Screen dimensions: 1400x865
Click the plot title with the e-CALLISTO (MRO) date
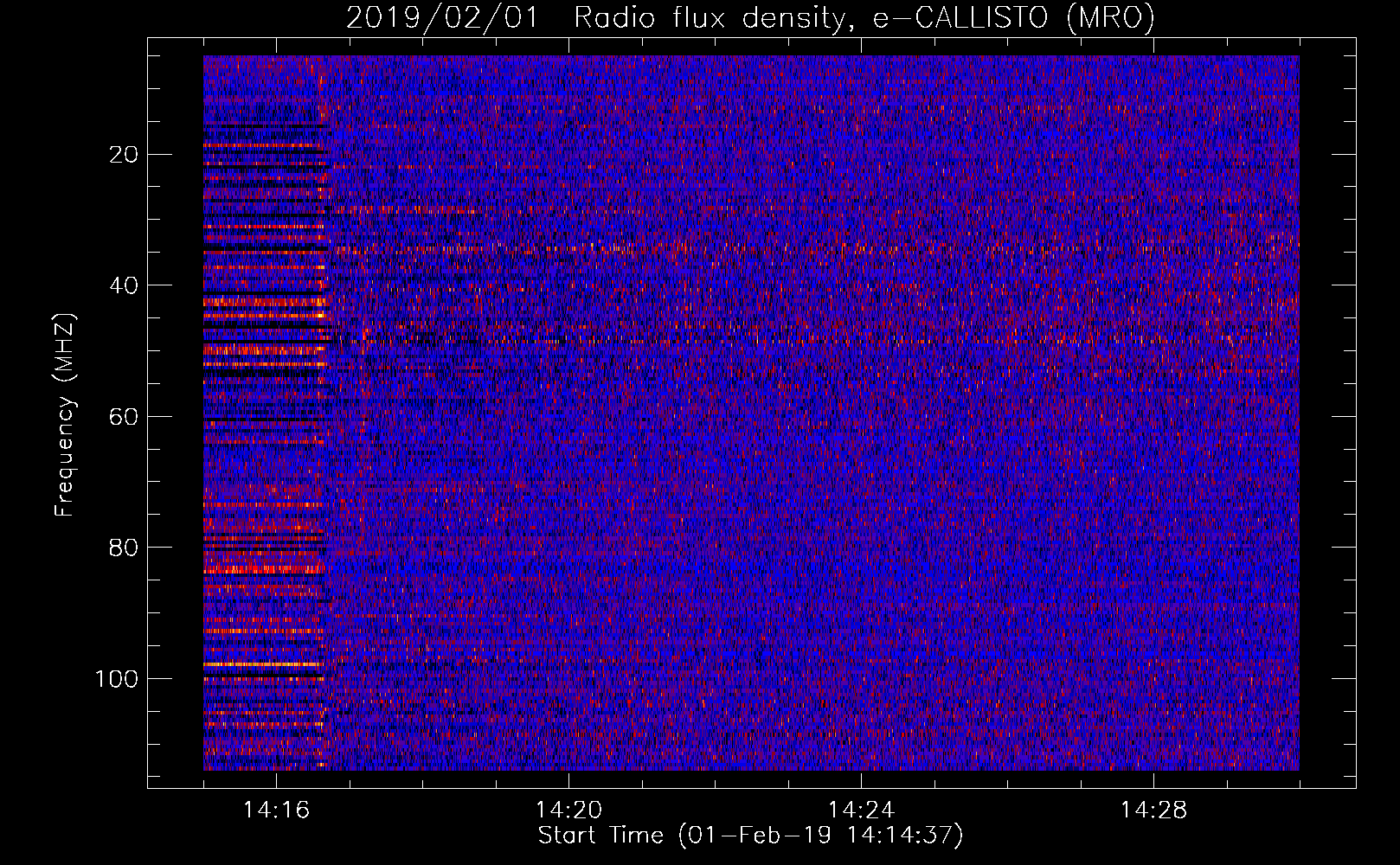750,18
